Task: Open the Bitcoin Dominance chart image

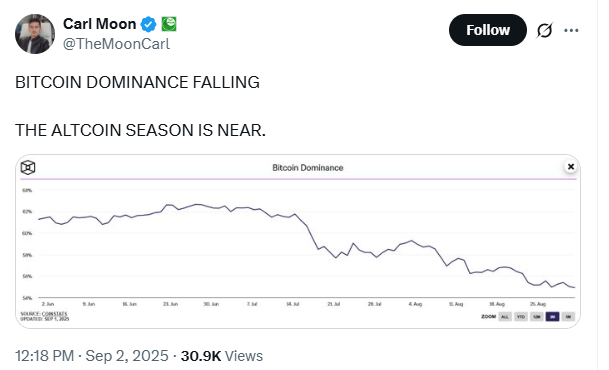Action: tap(298, 241)
